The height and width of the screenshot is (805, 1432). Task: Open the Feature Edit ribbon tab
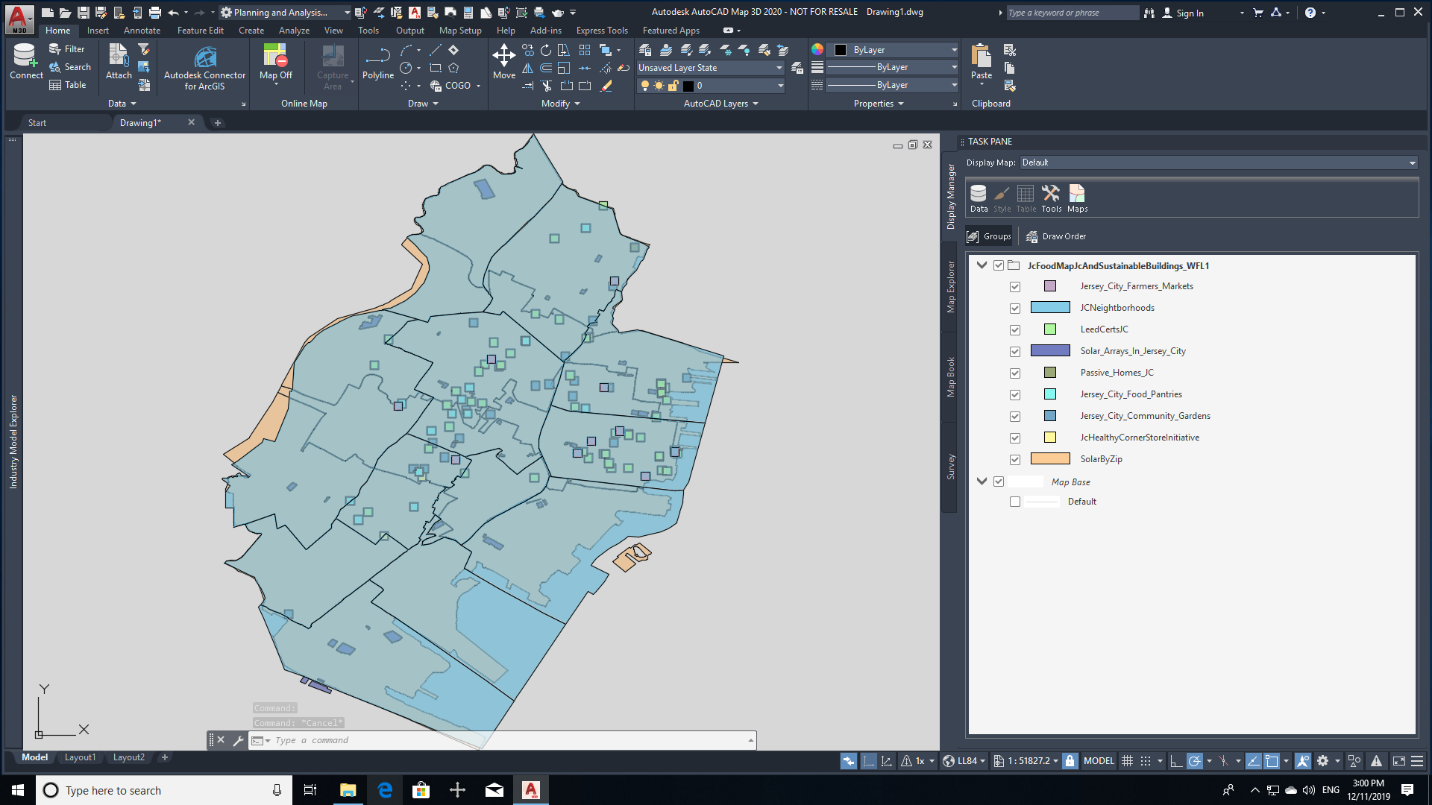pyautogui.click(x=200, y=31)
